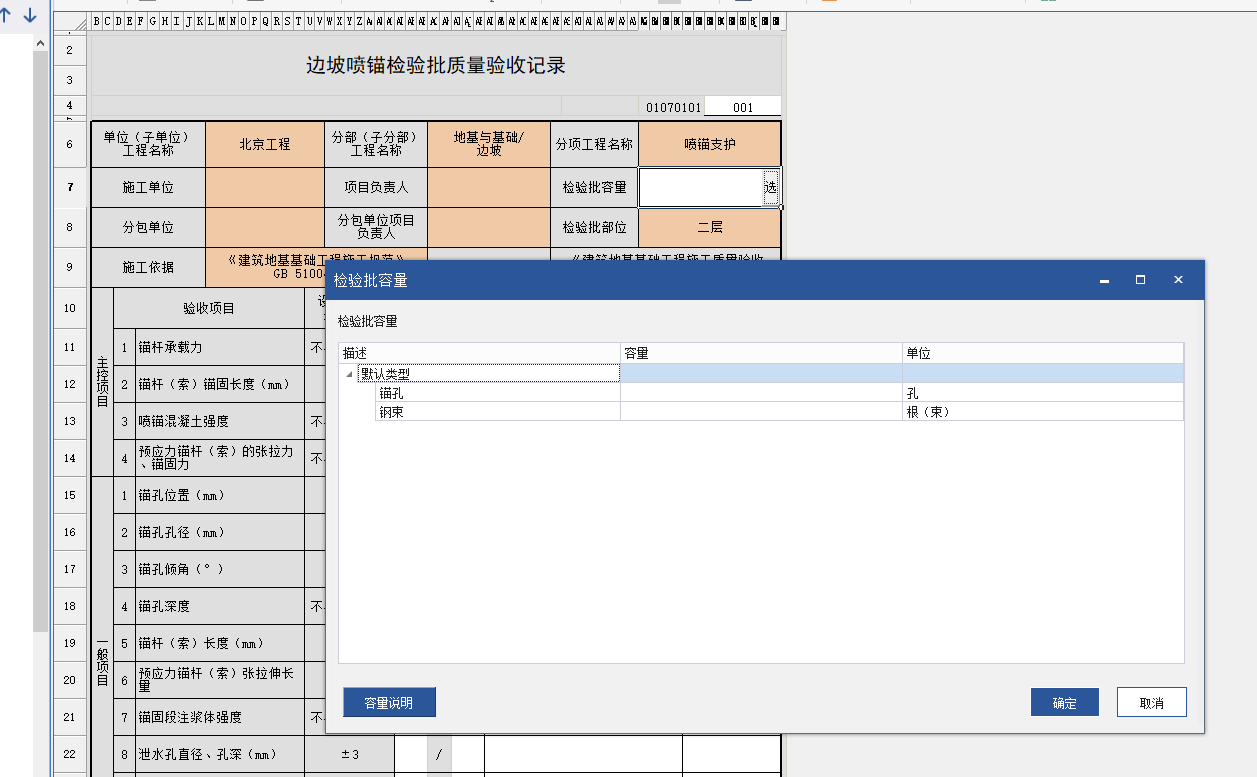Select row header 7 in the sheet
Image resolution: width=1257 pixels, height=777 pixels.
click(69, 187)
